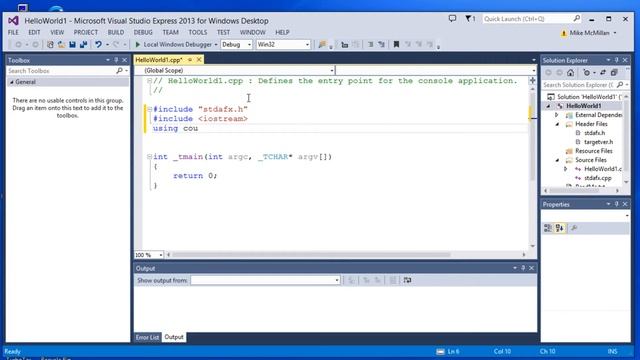Image resolution: width=640 pixels, height=360 pixels.
Task: Click the Properties wrench Property Pages icon
Action: [573, 228]
